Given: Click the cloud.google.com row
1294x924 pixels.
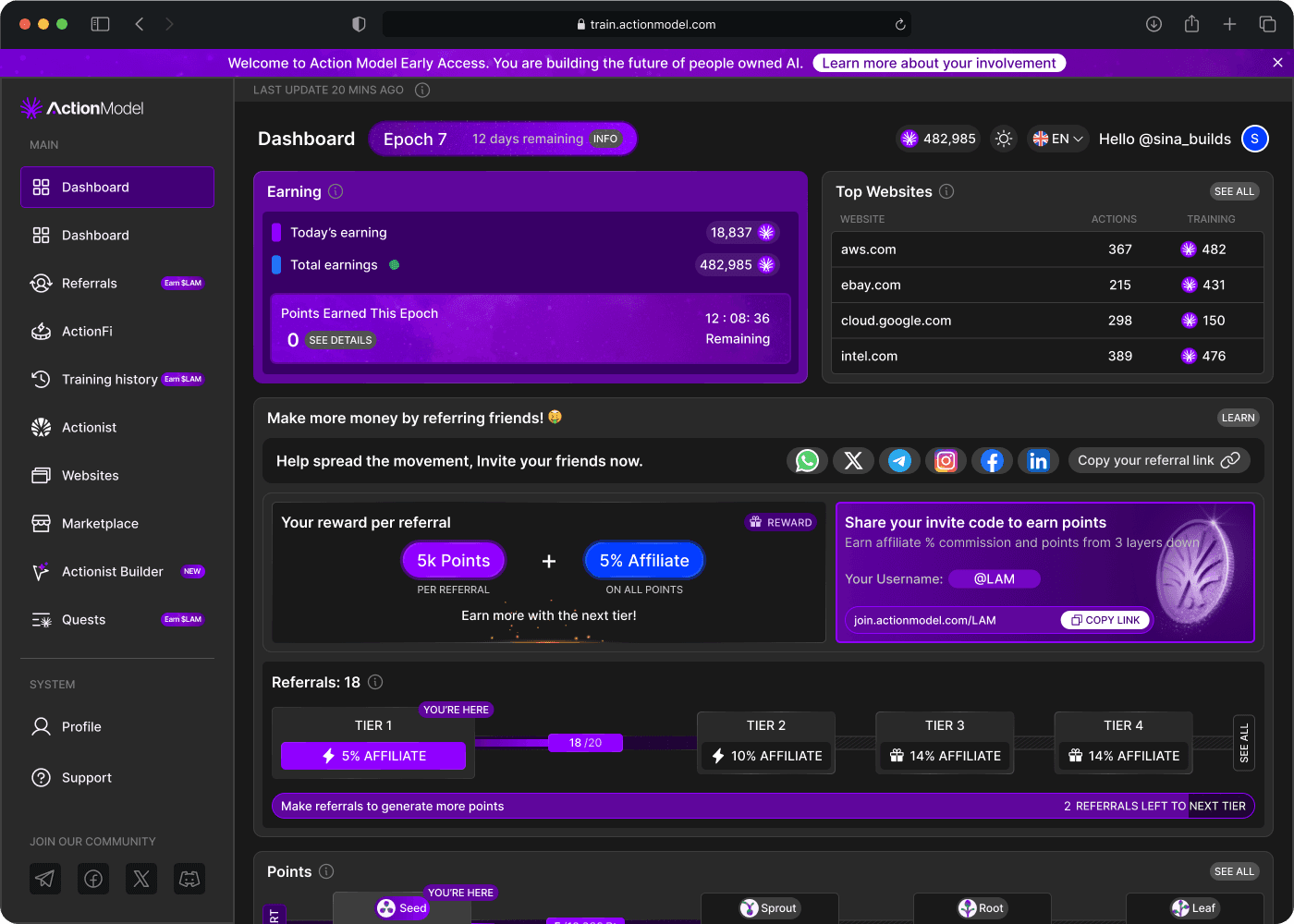Looking at the screenshot, I should coord(1047,321).
